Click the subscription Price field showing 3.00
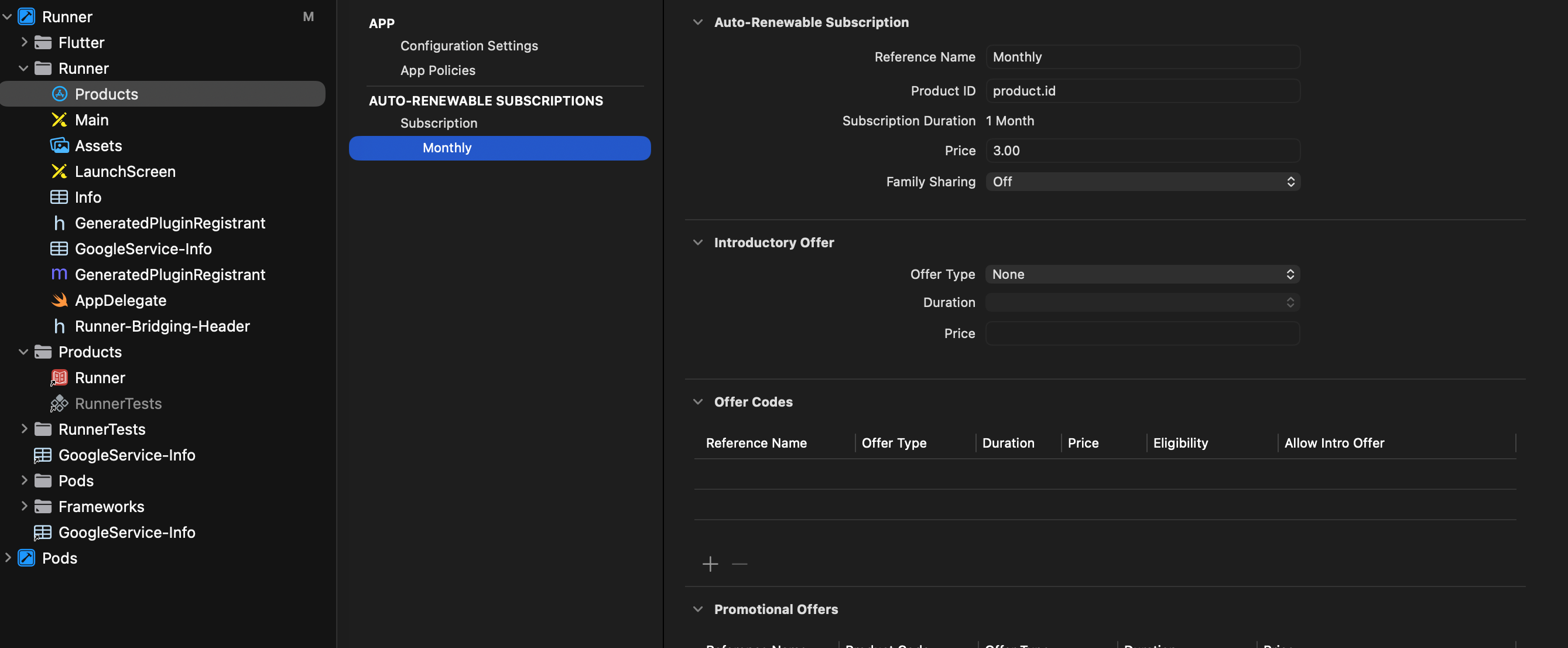The width and height of the screenshot is (1568, 648). coord(1142,151)
